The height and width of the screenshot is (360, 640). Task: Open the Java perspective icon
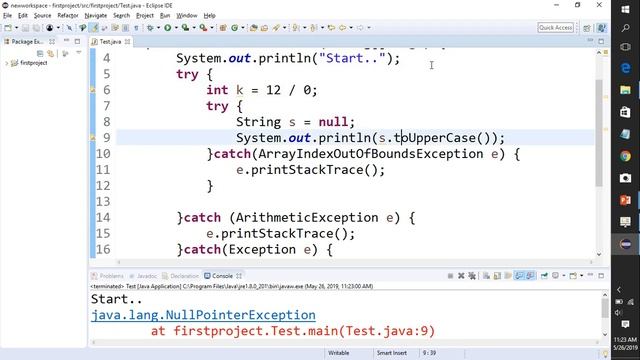coord(601,28)
